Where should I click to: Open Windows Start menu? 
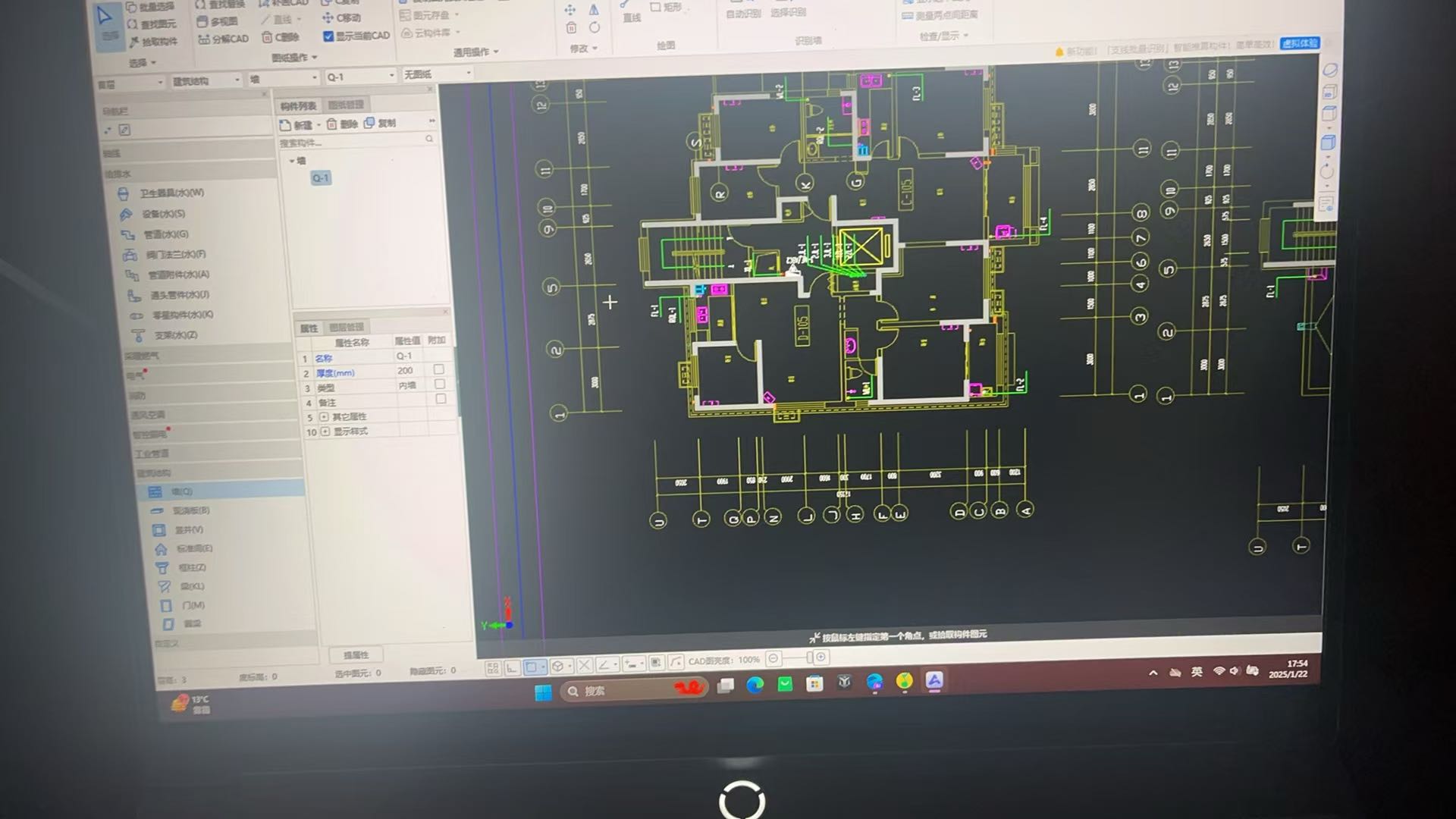tap(543, 692)
